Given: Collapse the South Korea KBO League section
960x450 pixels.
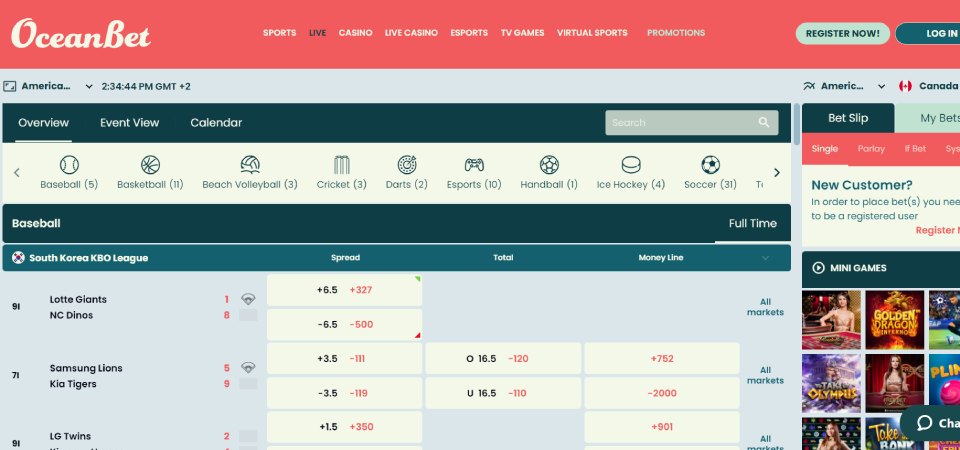Looking at the screenshot, I should (x=766, y=258).
